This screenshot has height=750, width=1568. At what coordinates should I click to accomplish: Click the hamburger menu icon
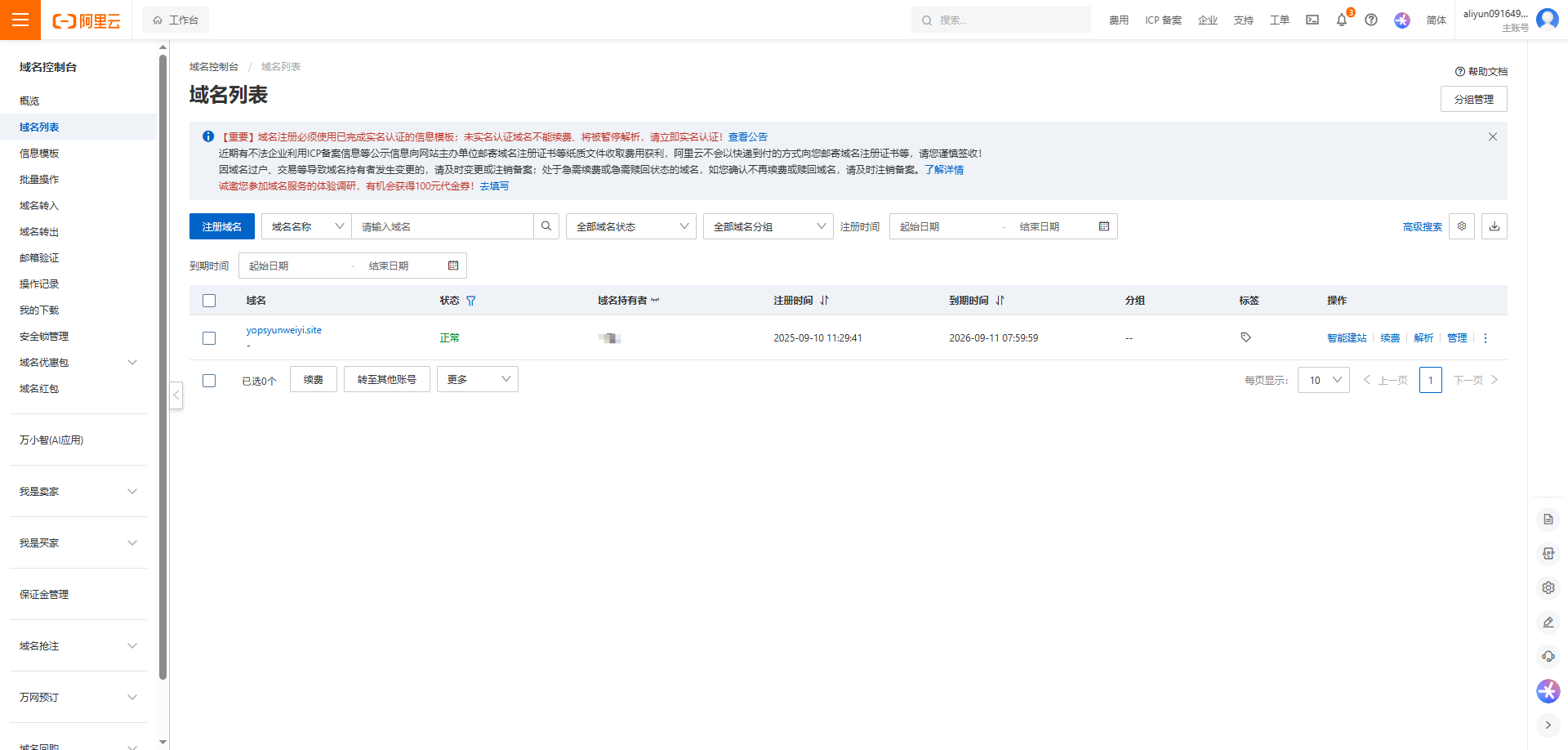tap(20, 20)
